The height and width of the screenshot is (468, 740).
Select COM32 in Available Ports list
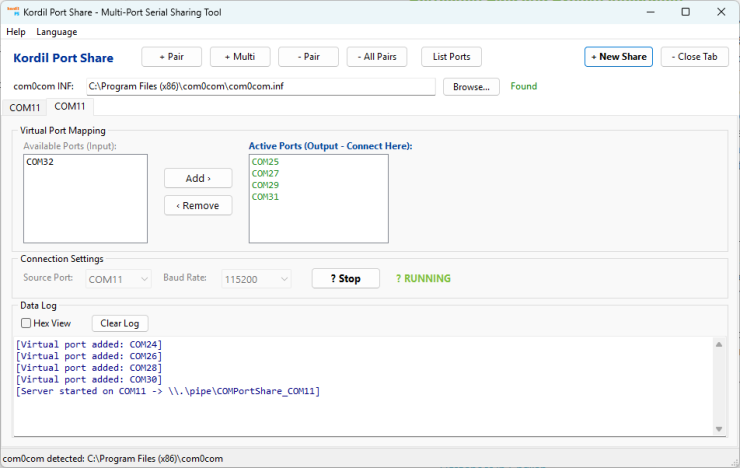tap(85, 162)
